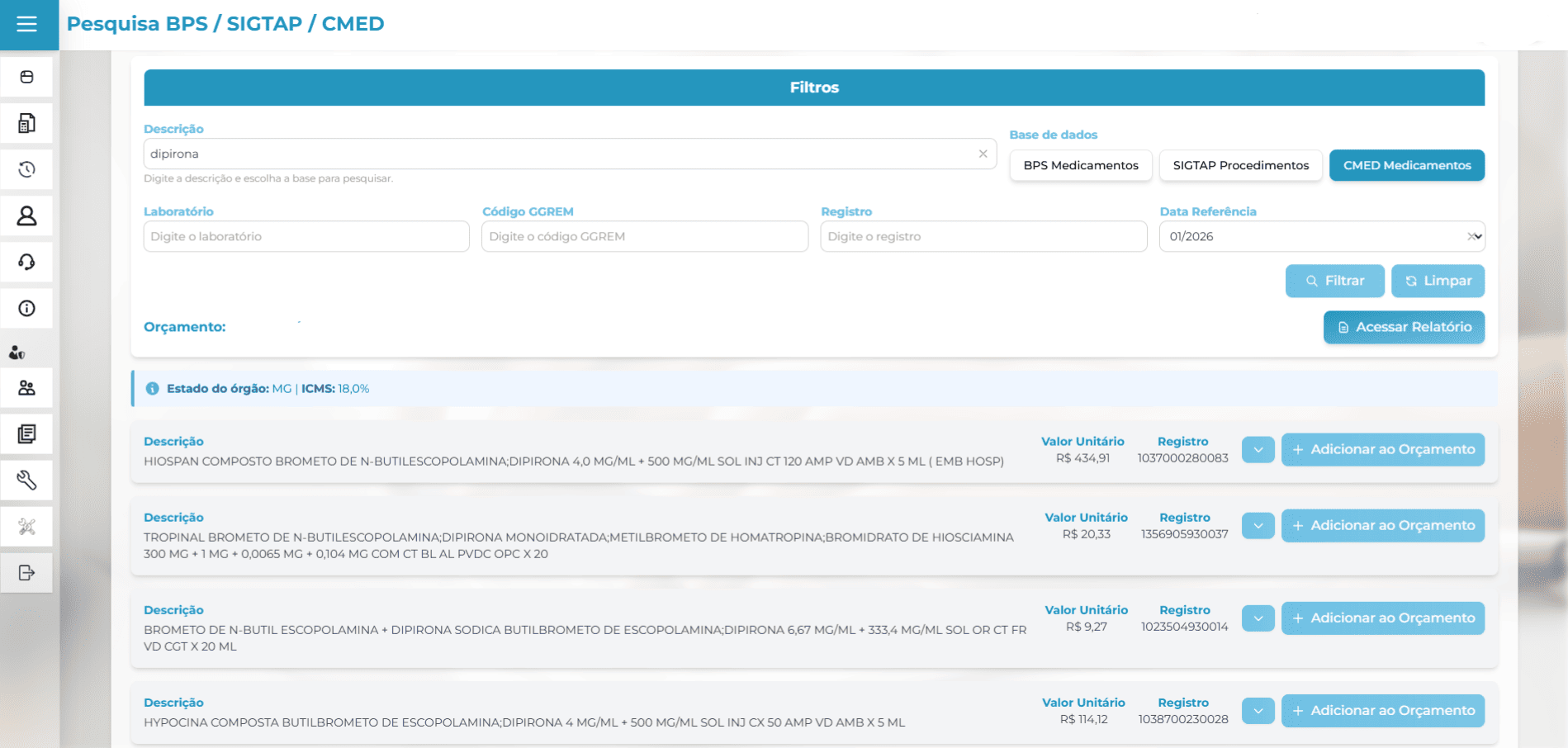Expand details for HIOSPAN COMPOSTO row
This screenshot has height=748, width=1568.
(1258, 450)
